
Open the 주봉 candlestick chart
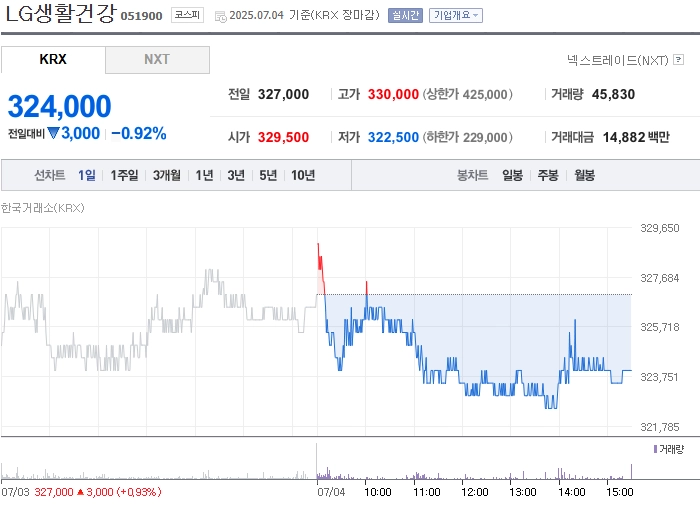(x=548, y=175)
